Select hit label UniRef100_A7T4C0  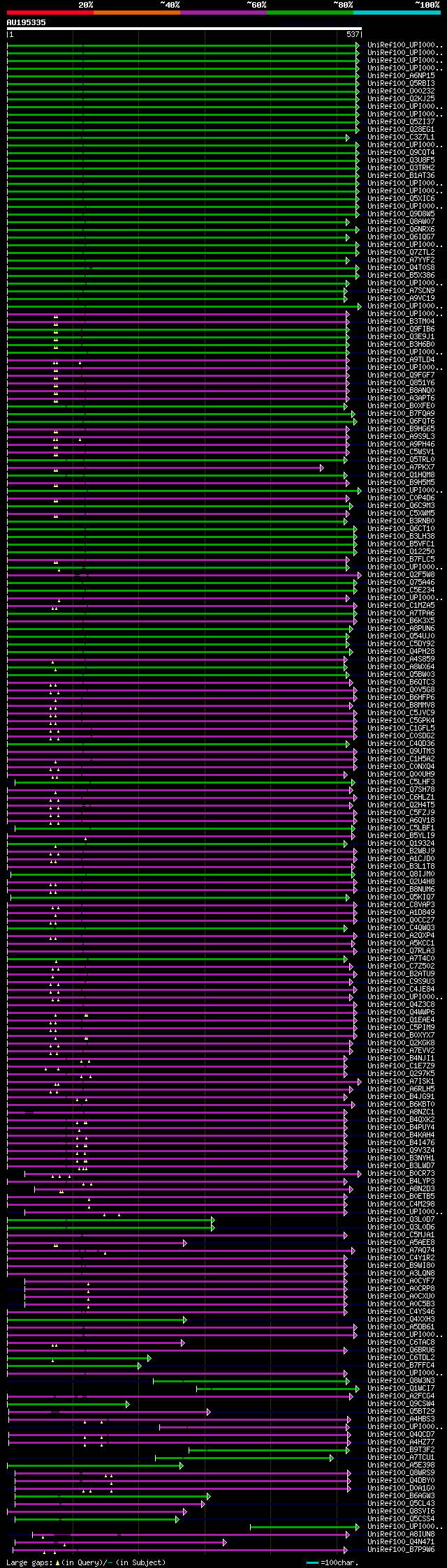coord(401,959)
